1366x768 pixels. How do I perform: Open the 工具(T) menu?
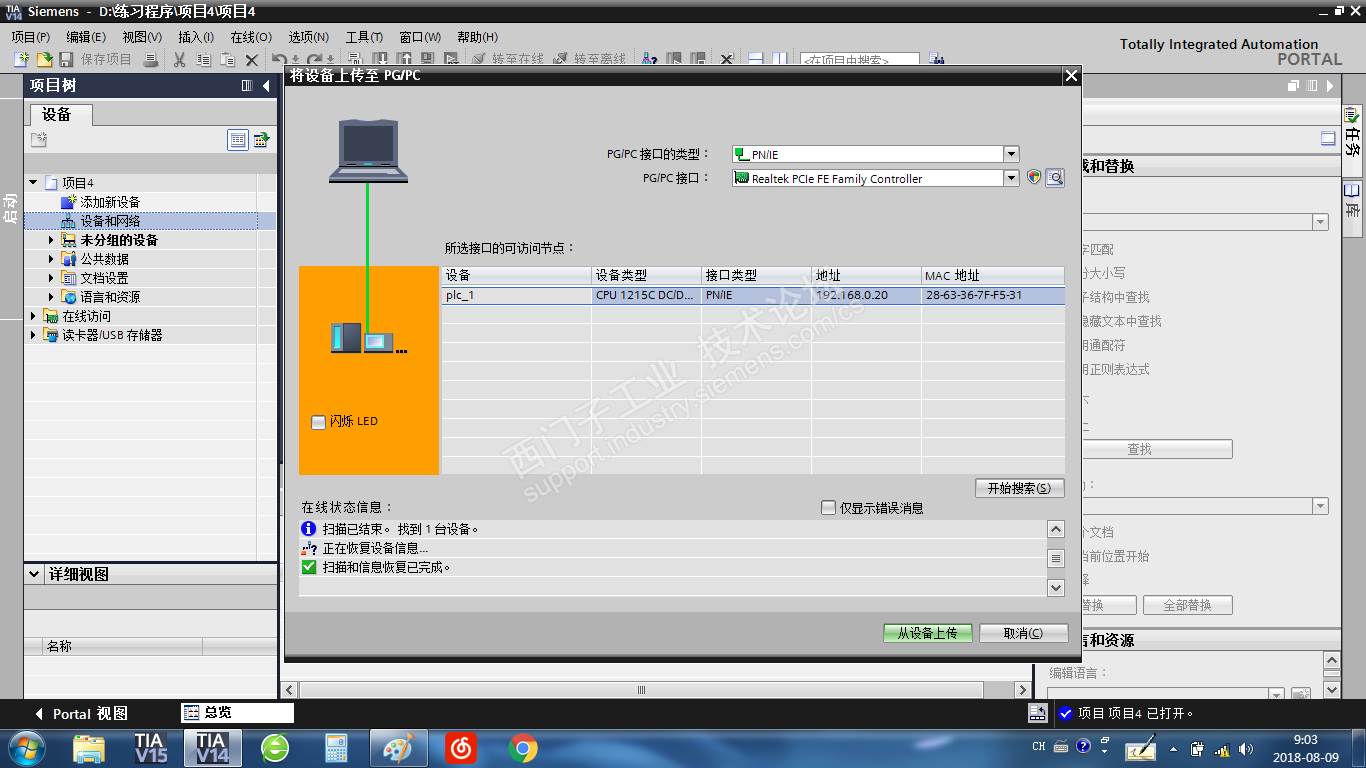(364, 37)
